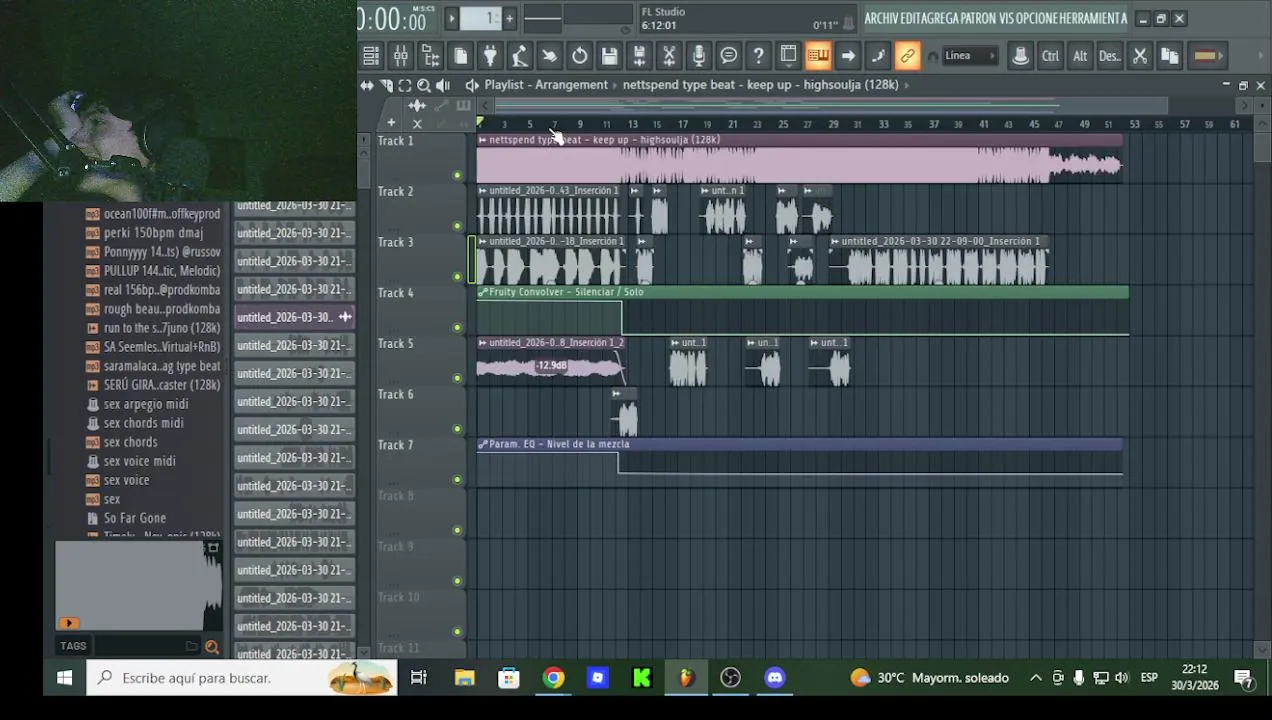Click the playlist speaker audition icon
1272x720 pixels.
[443, 85]
